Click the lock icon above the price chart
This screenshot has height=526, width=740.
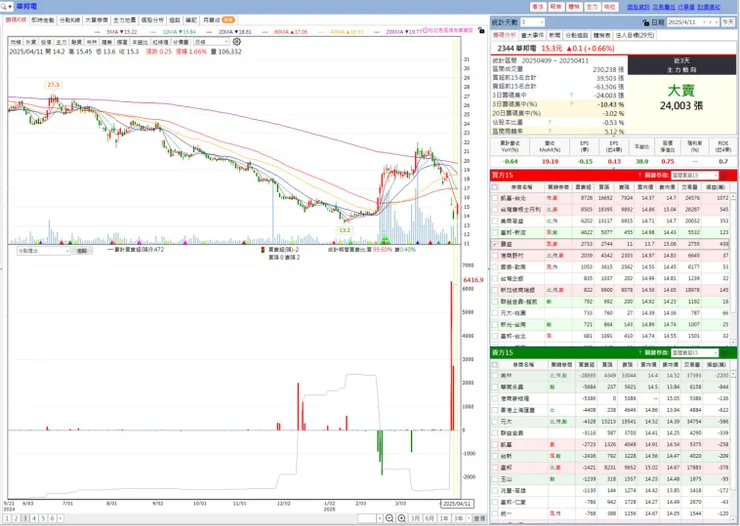click(481, 30)
